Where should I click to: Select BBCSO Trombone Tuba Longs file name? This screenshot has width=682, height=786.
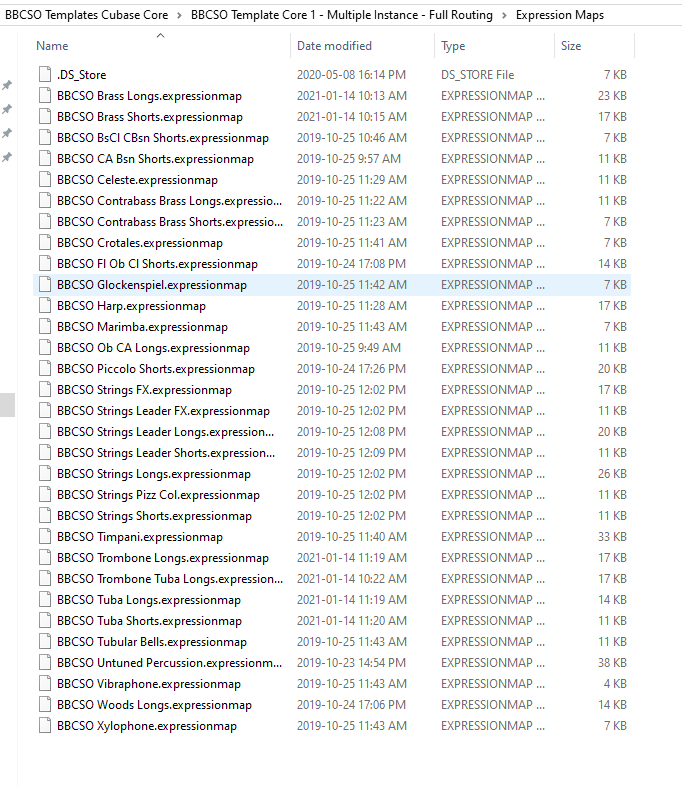[170, 579]
